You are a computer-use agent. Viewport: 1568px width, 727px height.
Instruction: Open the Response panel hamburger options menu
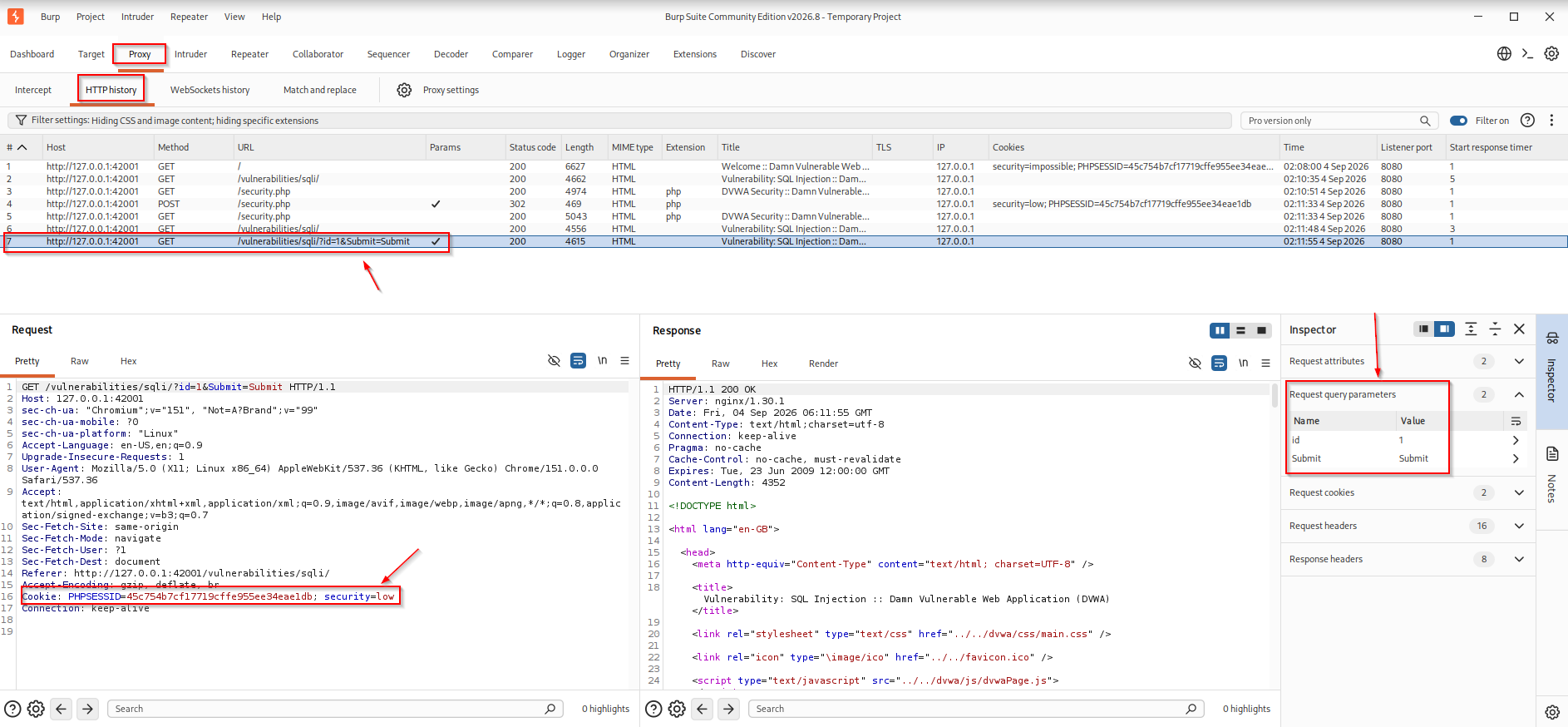pyautogui.click(x=1265, y=363)
